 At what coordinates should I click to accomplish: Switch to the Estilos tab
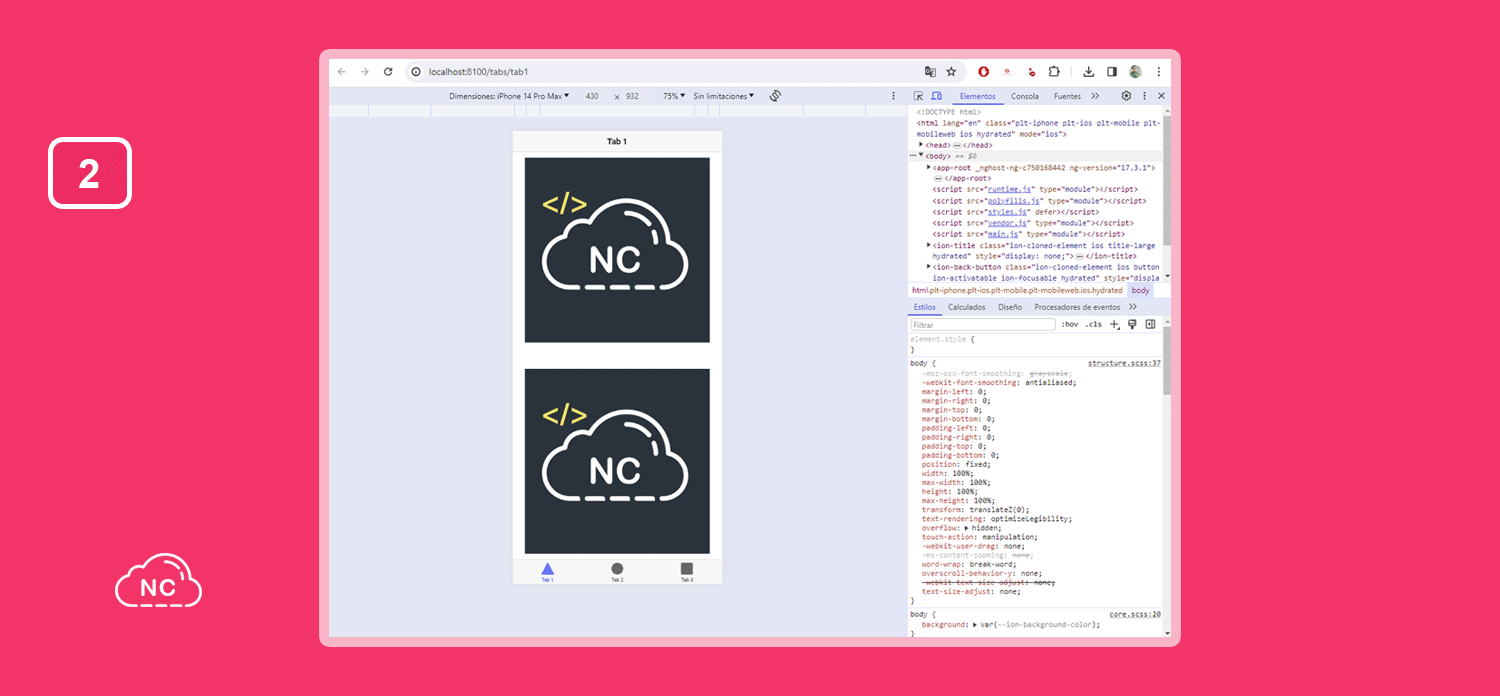[x=925, y=307]
